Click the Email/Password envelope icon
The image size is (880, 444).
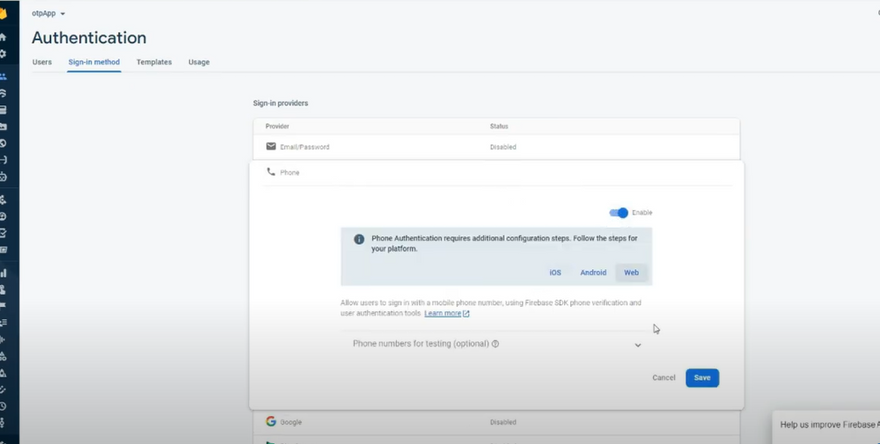pyautogui.click(x=271, y=146)
